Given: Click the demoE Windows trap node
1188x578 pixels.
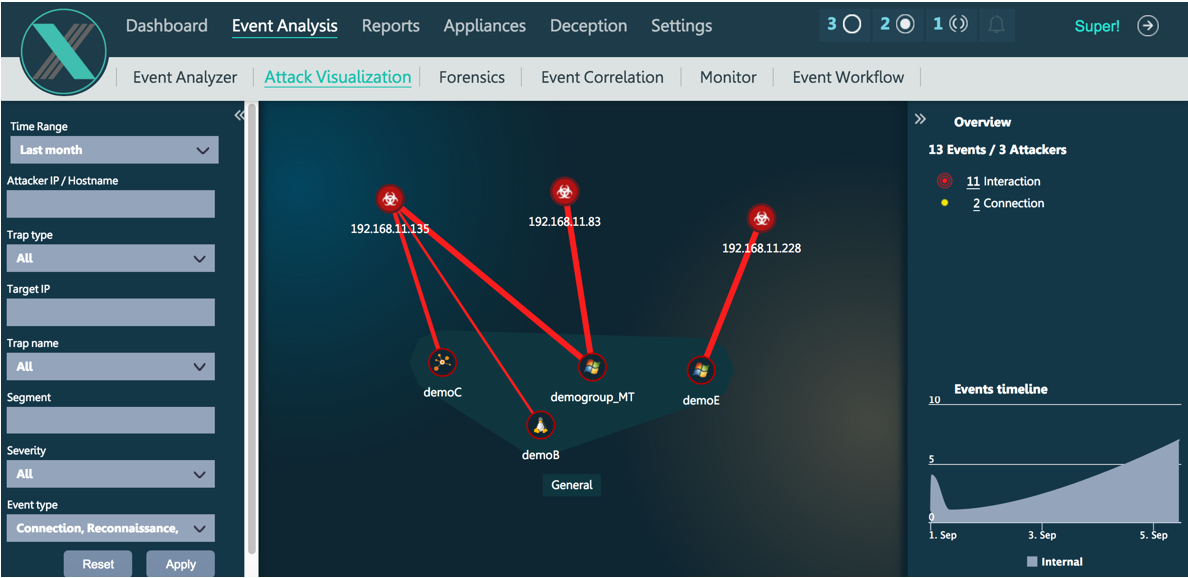Looking at the screenshot, I should click(x=701, y=370).
